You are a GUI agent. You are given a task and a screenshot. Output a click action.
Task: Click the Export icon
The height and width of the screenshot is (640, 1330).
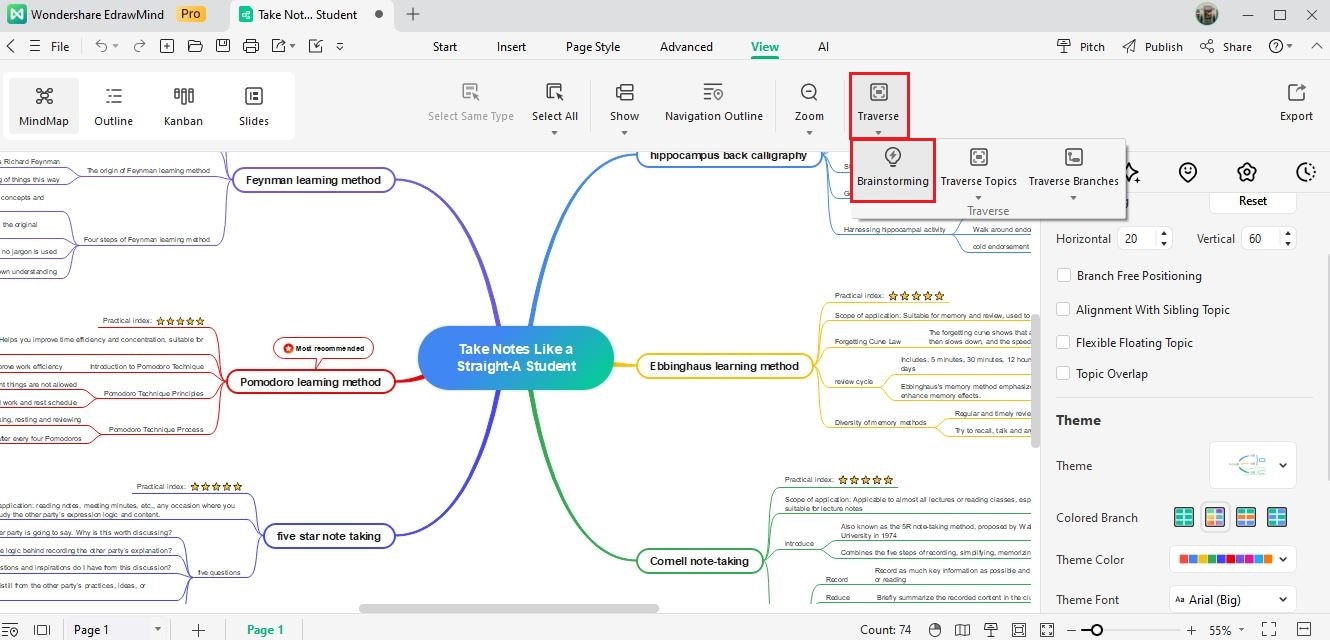pyautogui.click(x=1296, y=92)
